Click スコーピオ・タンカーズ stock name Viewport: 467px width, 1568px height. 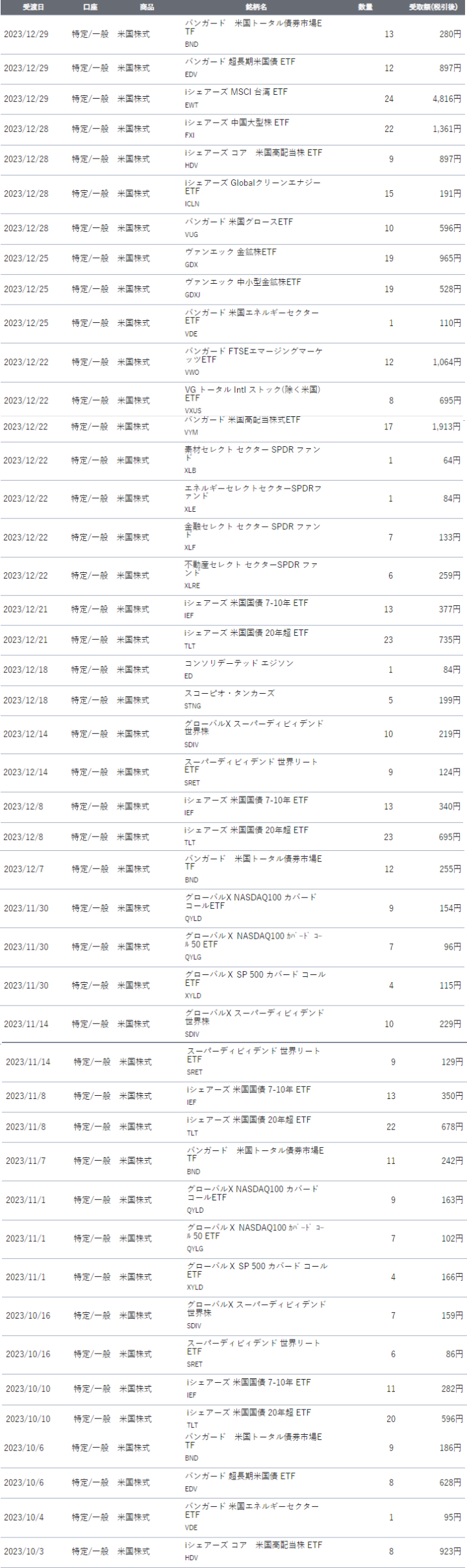tap(229, 693)
